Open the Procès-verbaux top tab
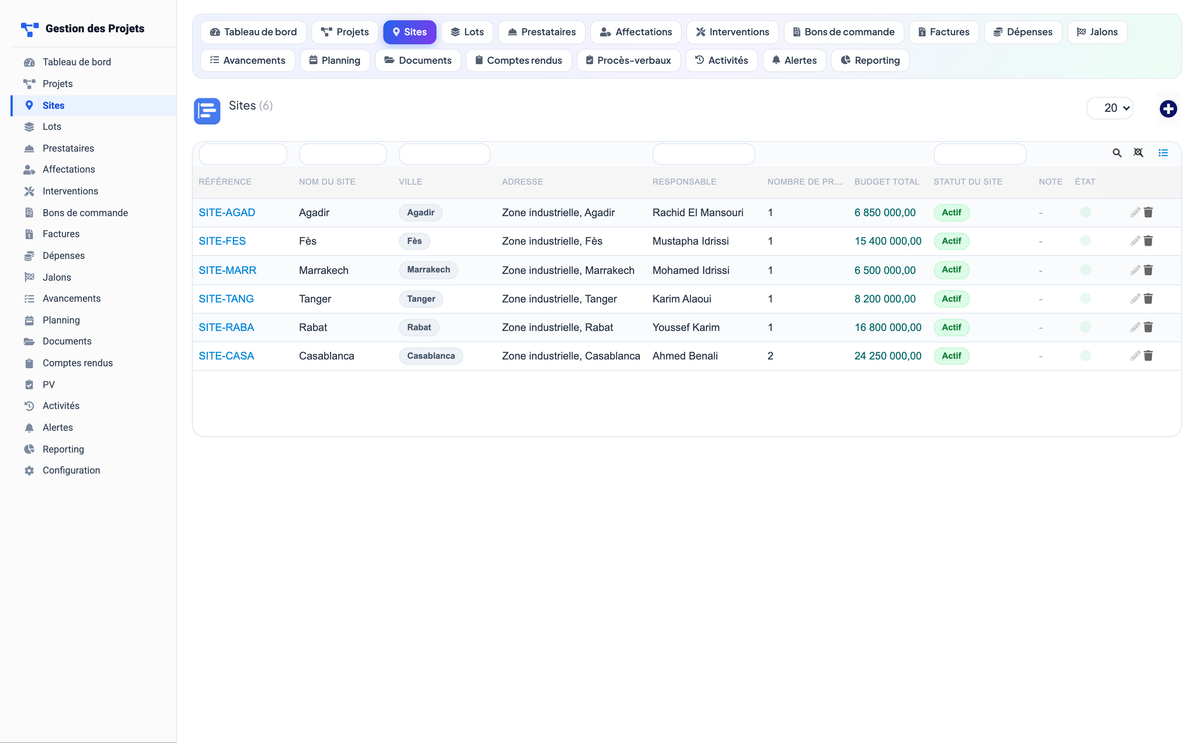Viewport: 1200px width, 743px height. [629, 60]
